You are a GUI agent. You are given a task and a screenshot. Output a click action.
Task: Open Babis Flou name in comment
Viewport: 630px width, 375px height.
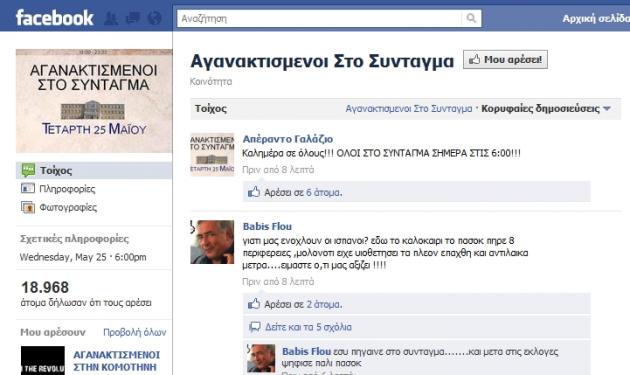tap(306, 351)
